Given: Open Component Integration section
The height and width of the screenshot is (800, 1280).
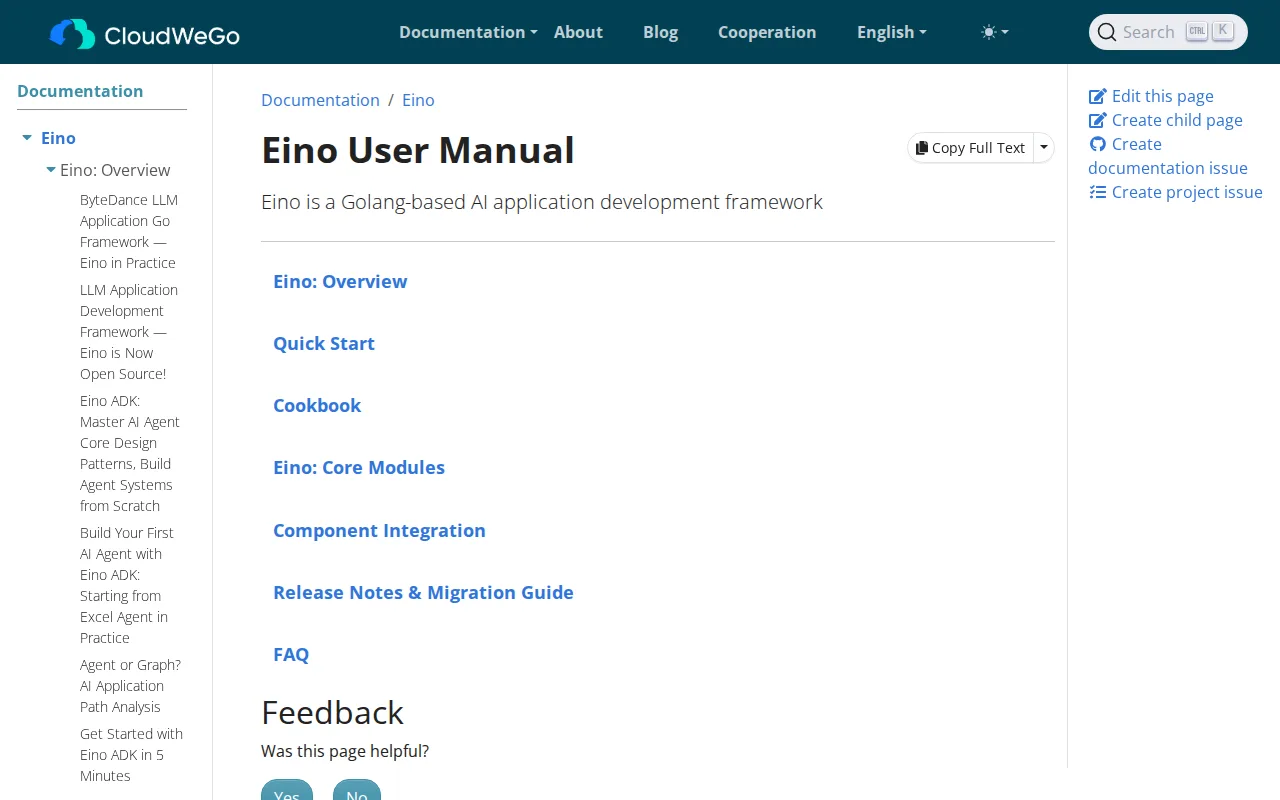Looking at the screenshot, I should tap(379, 531).
